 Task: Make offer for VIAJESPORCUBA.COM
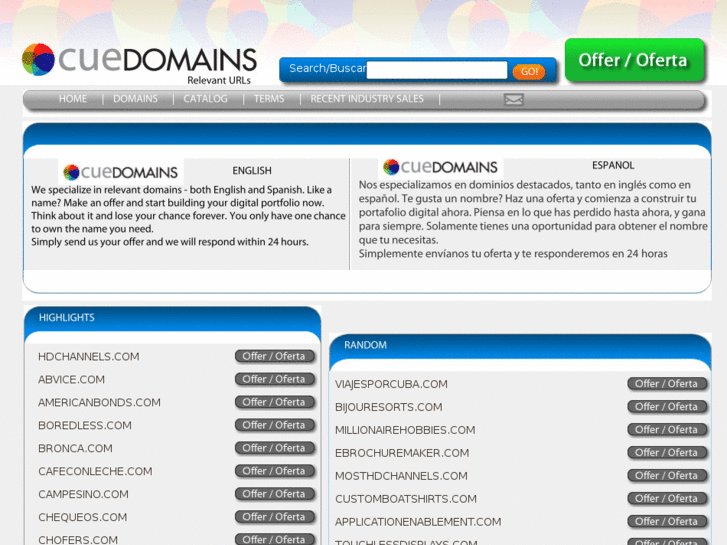(x=667, y=384)
